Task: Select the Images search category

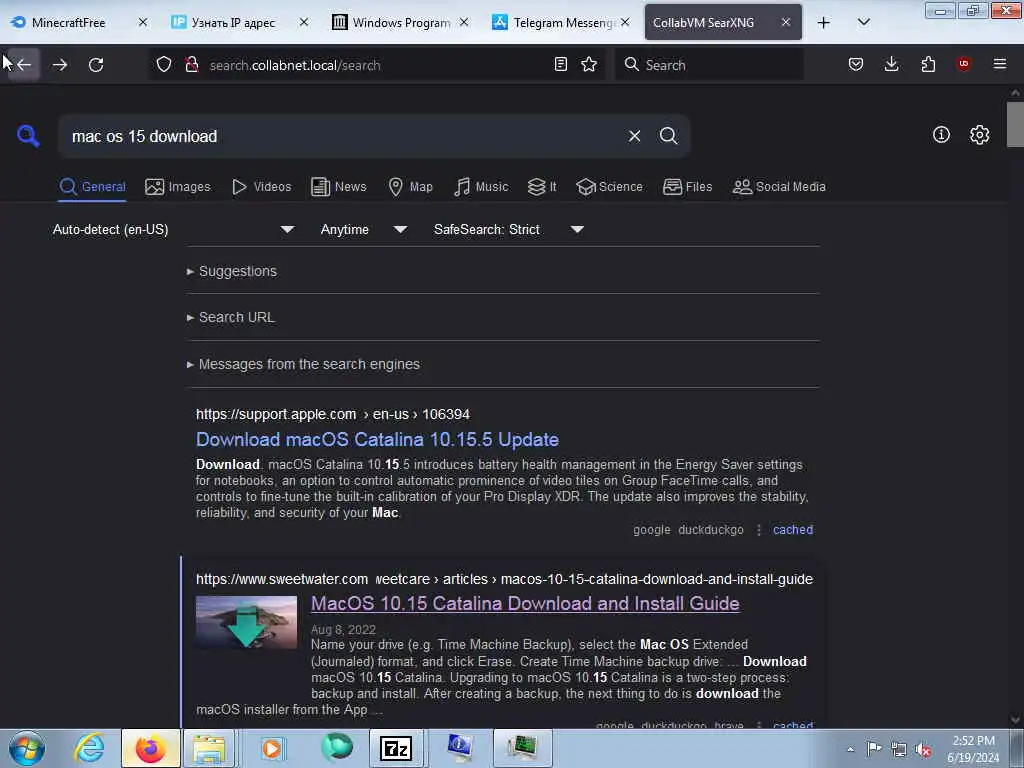Action: [178, 187]
